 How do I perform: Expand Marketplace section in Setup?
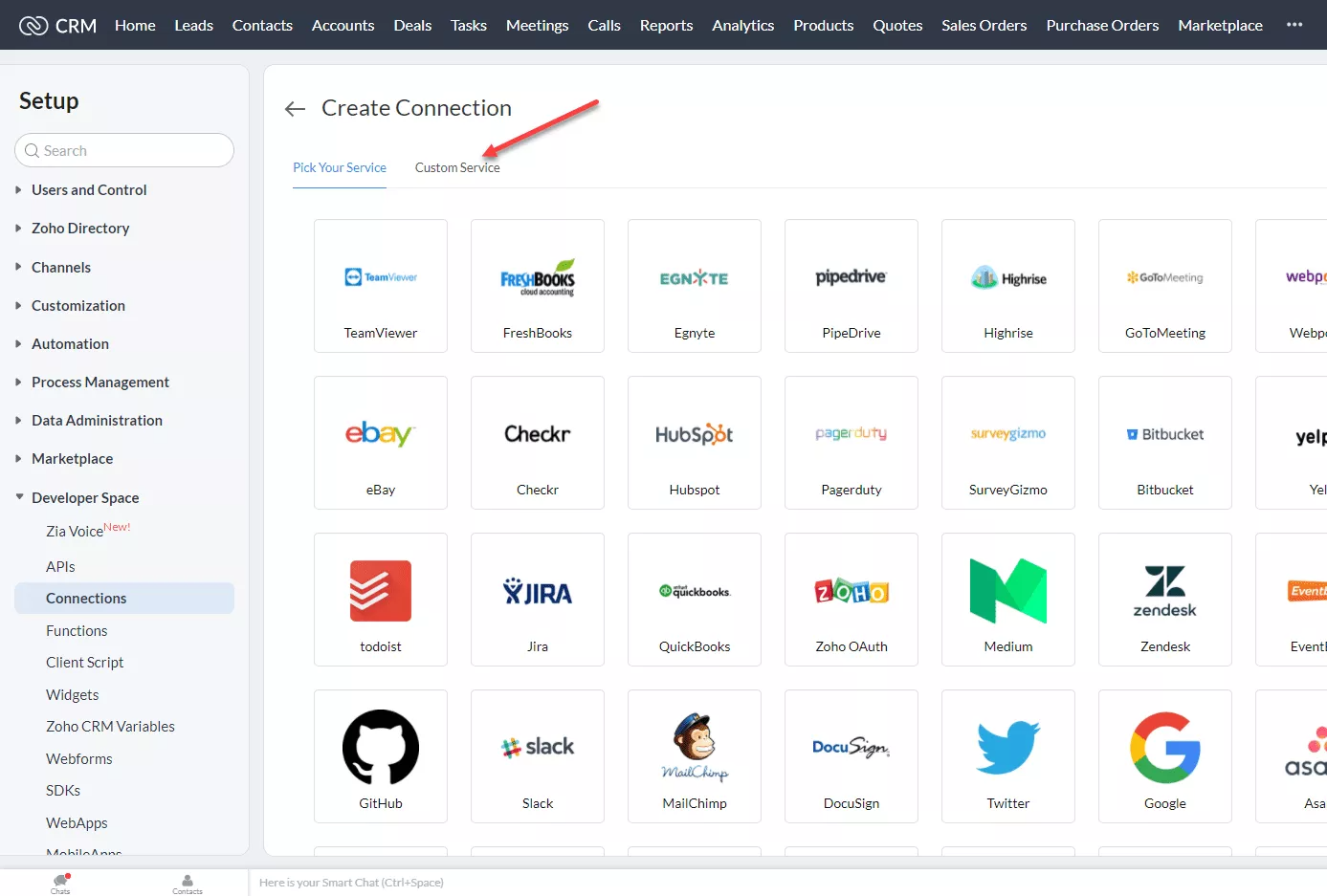[72, 459]
